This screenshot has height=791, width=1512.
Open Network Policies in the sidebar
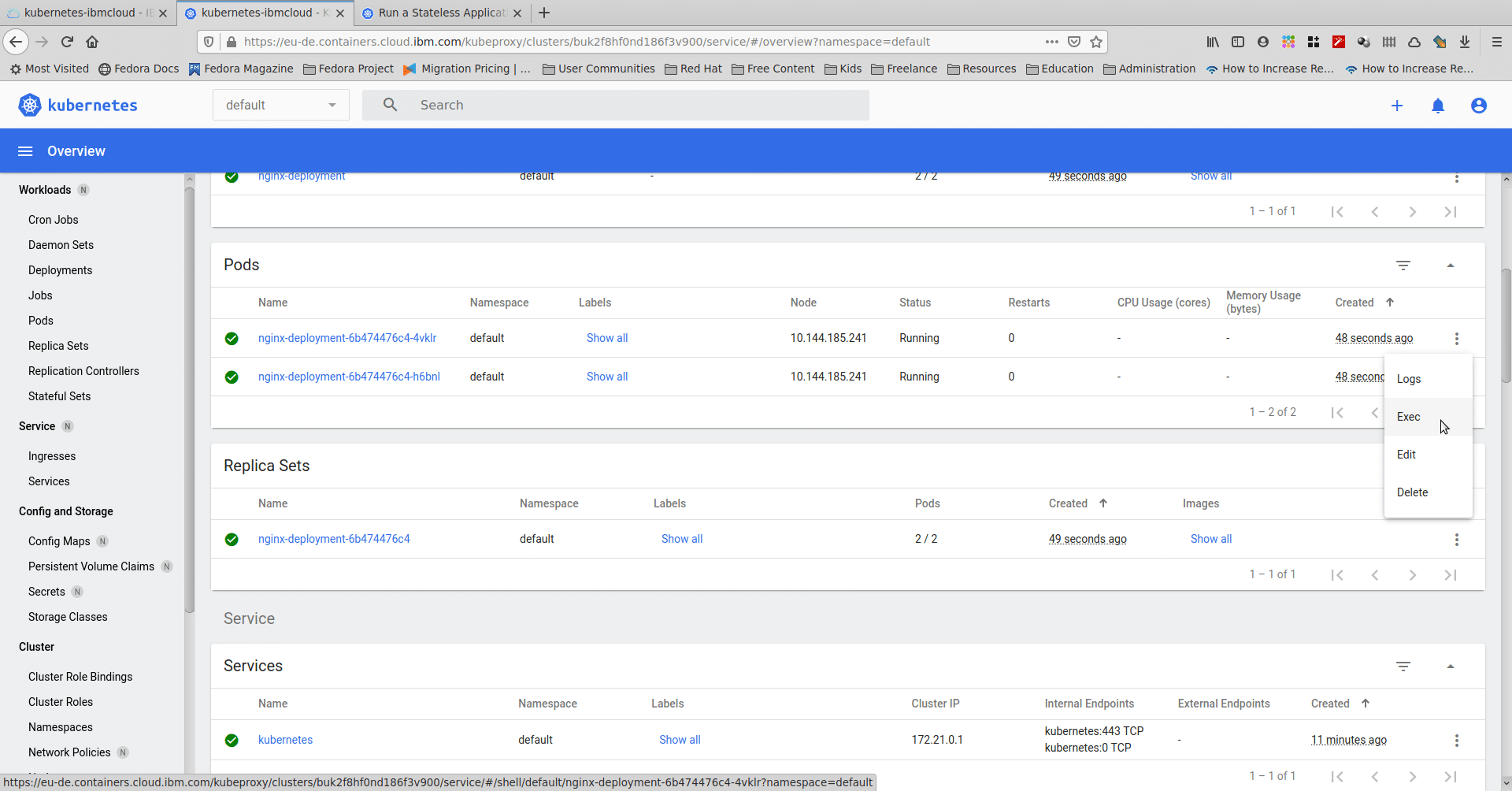coord(69,752)
